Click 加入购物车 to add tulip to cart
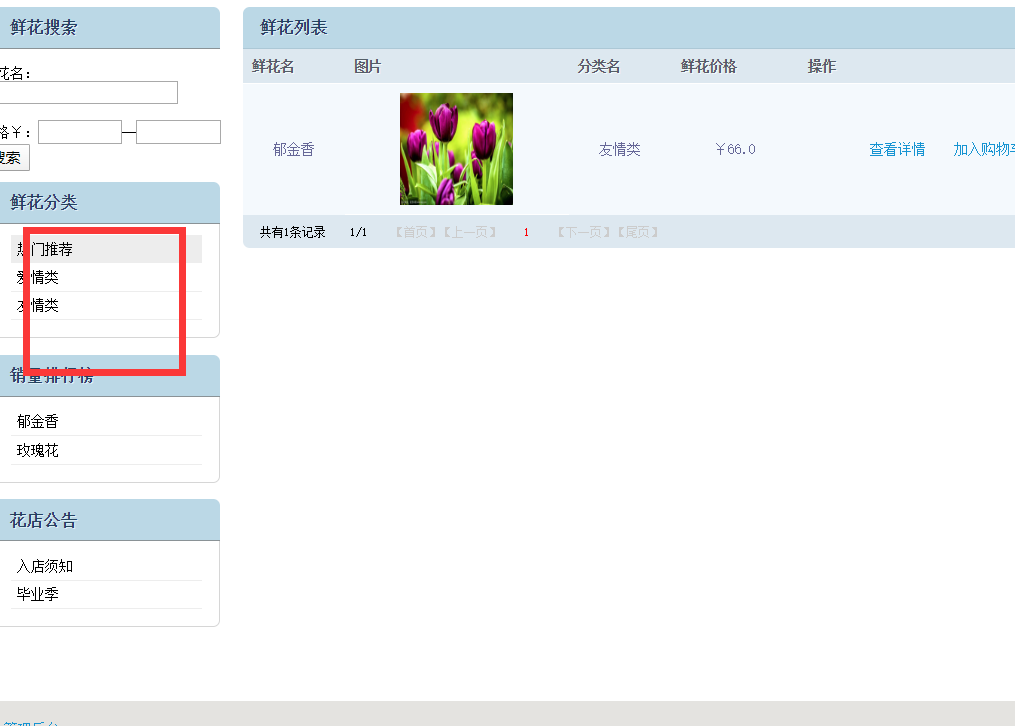 pyautogui.click(x=985, y=148)
